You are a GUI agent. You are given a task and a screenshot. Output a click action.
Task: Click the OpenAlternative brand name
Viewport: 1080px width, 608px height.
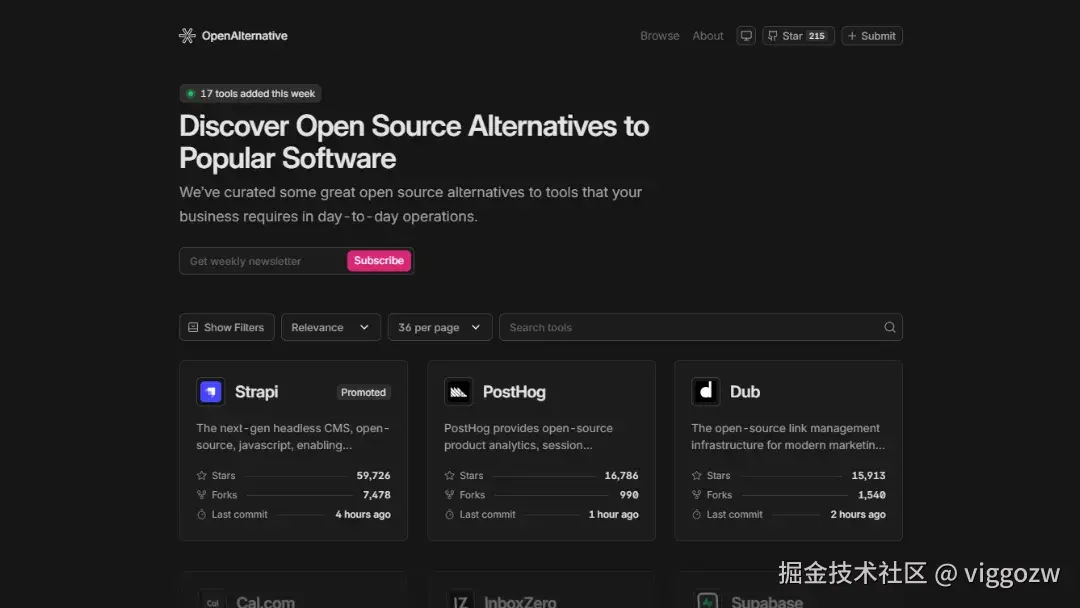click(245, 36)
